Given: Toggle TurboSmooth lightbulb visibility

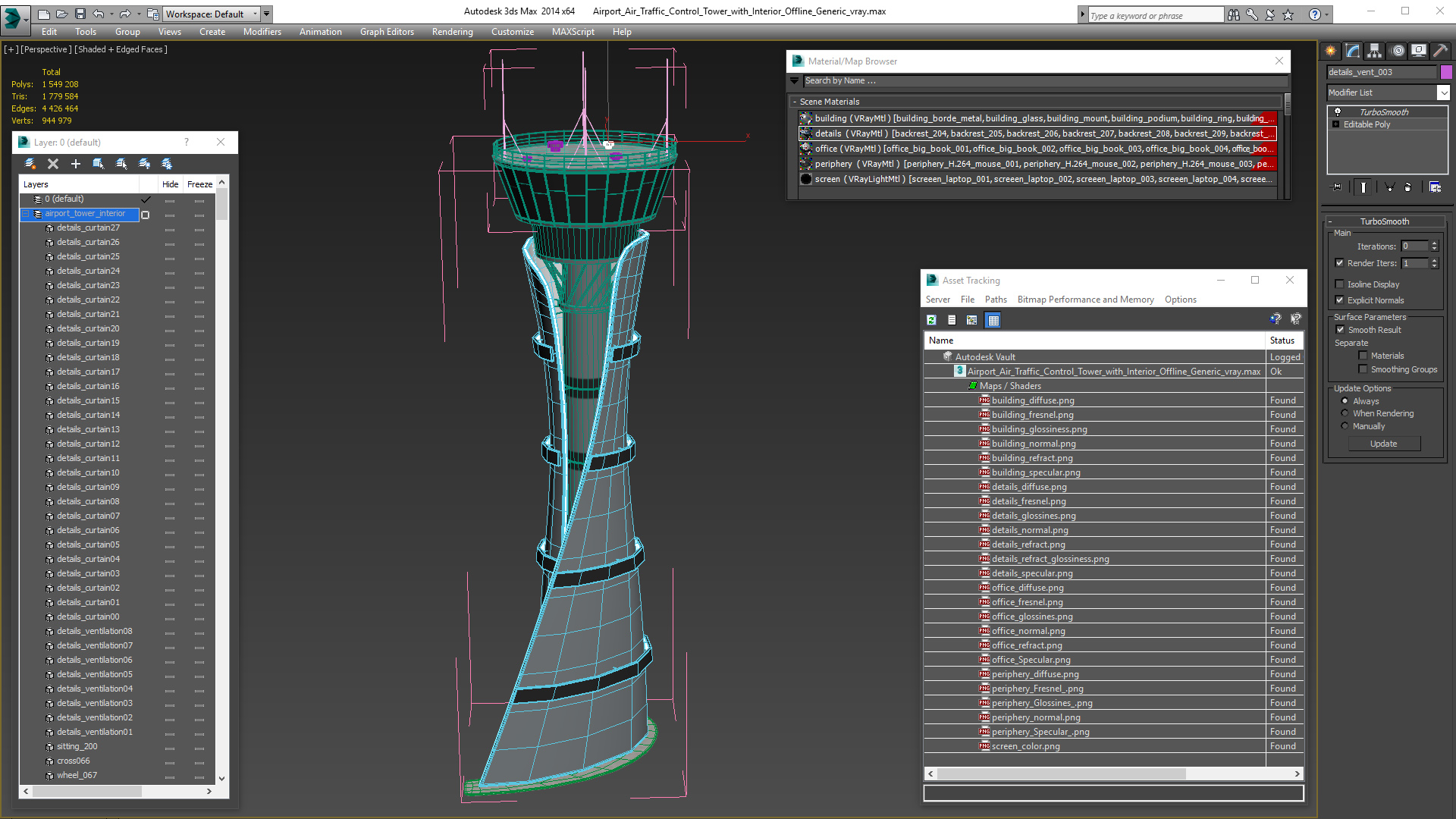Looking at the screenshot, I should [x=1338, y=112].
